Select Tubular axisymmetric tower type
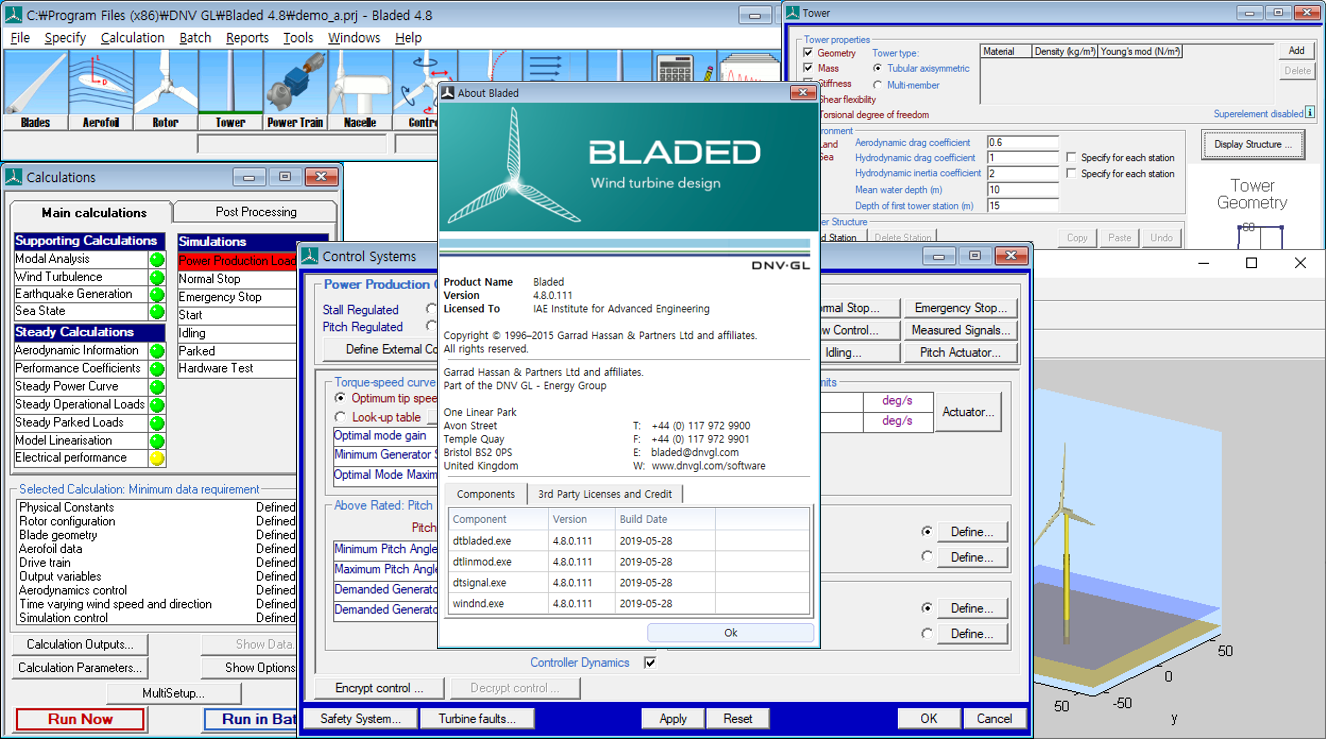 878,69
